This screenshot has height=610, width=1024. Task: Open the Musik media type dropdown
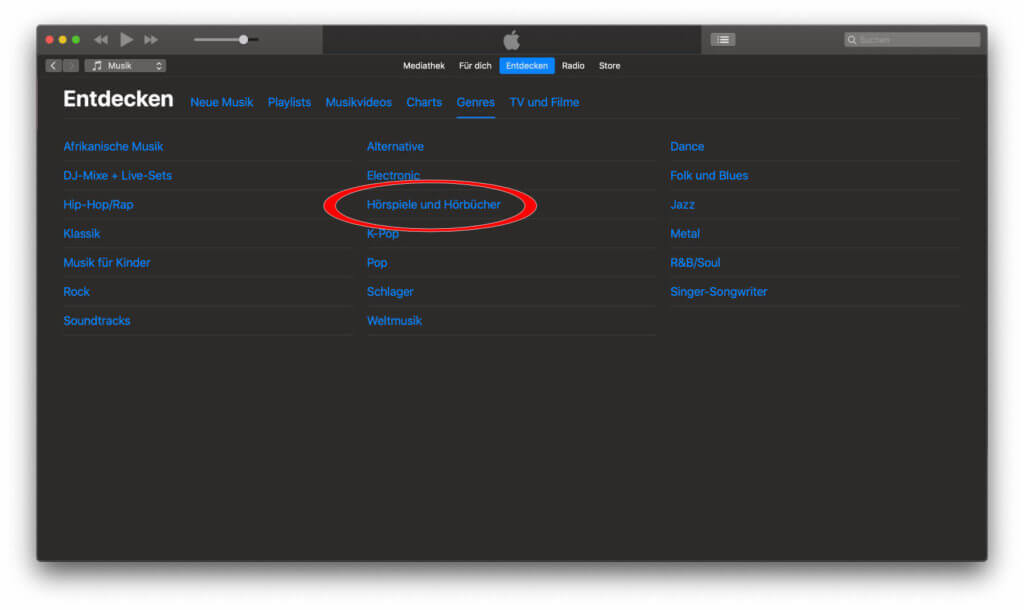point(125,66)
